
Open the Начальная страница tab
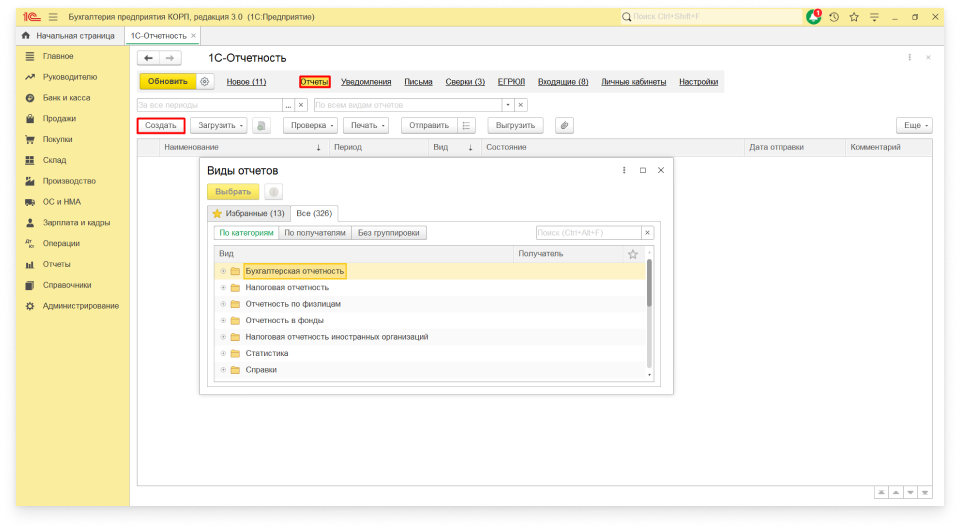pyautogui.click(x=68, y=35)
